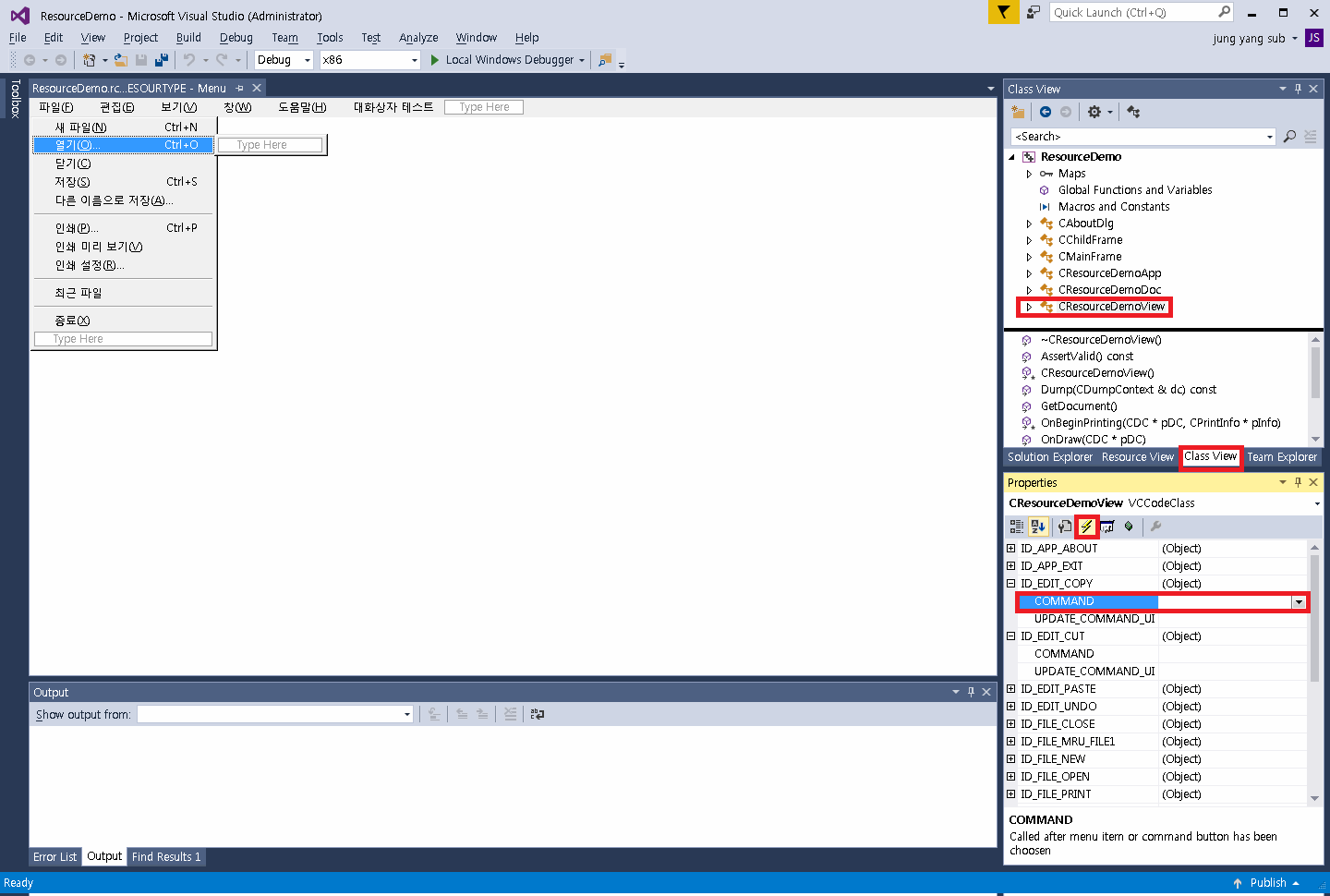Open the Analyze menu

(x=418, y=38)
